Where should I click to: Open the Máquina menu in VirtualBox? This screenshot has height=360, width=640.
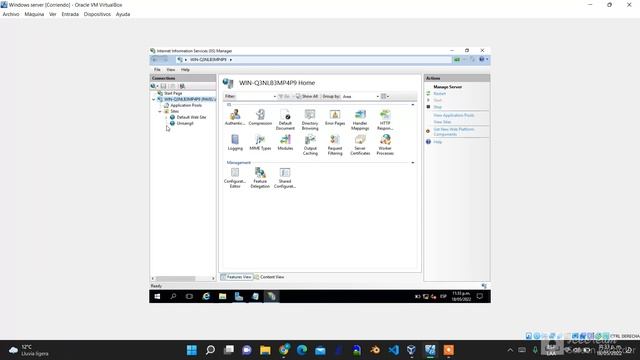pos(34,14)
